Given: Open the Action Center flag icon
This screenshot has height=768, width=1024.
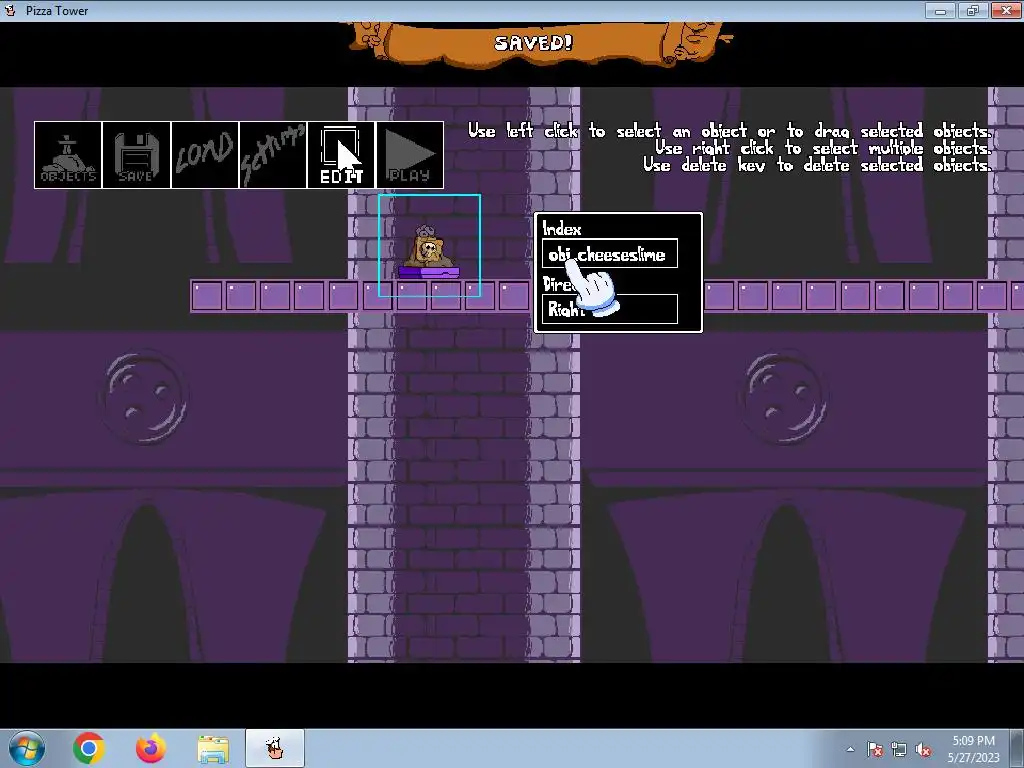Looking at the screenshot, I should [875, 749].
